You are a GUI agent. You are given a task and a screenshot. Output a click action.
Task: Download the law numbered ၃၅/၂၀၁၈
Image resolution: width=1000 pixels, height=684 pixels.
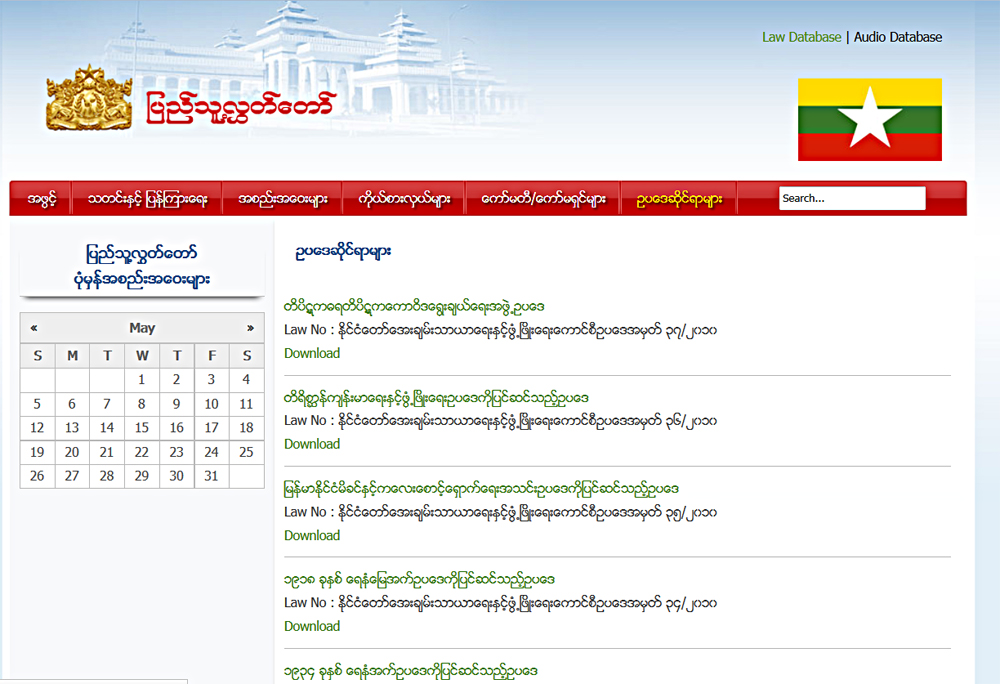312,535
